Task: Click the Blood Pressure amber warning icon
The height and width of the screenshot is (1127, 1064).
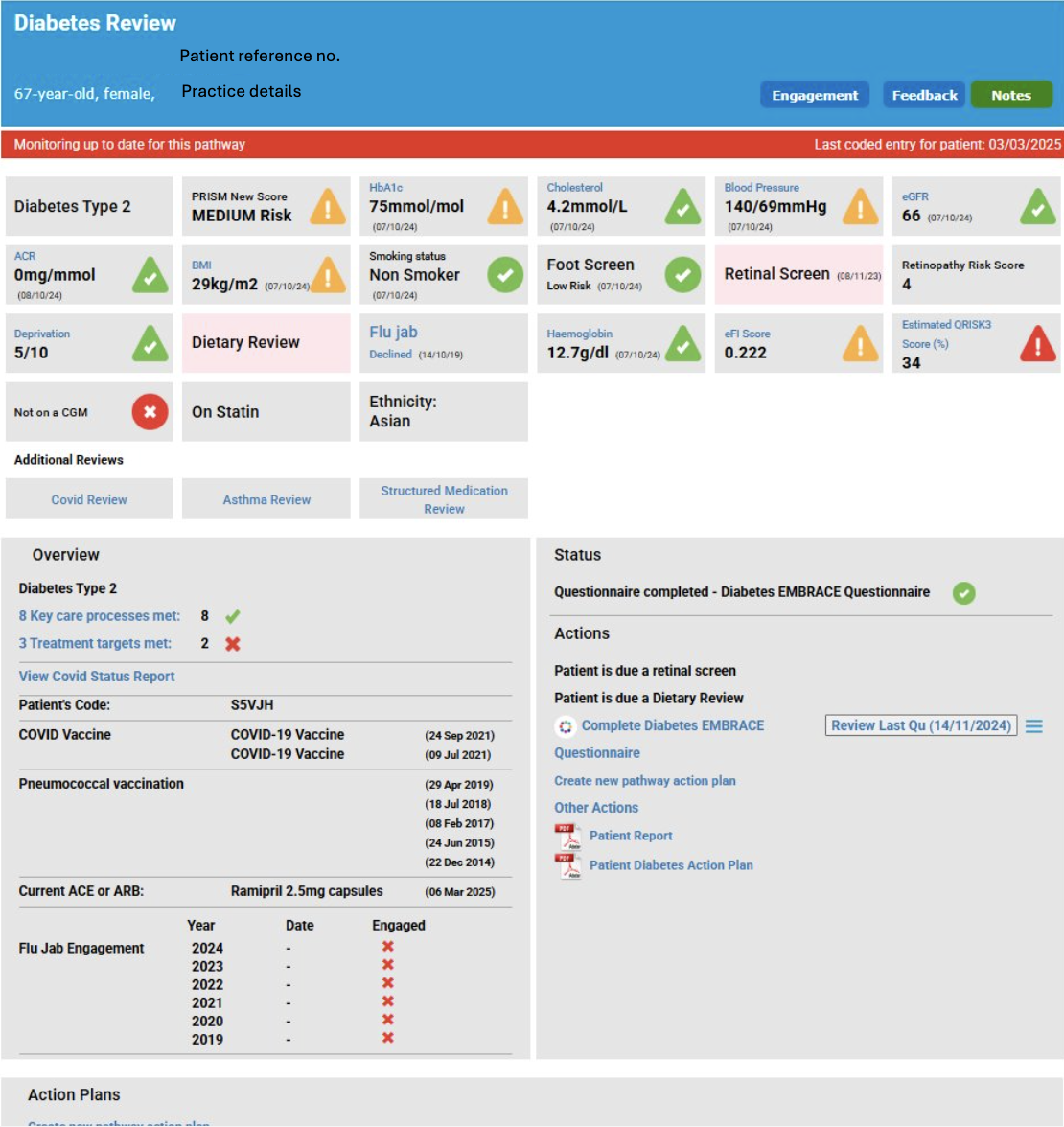Action: (x=861, y=207)
